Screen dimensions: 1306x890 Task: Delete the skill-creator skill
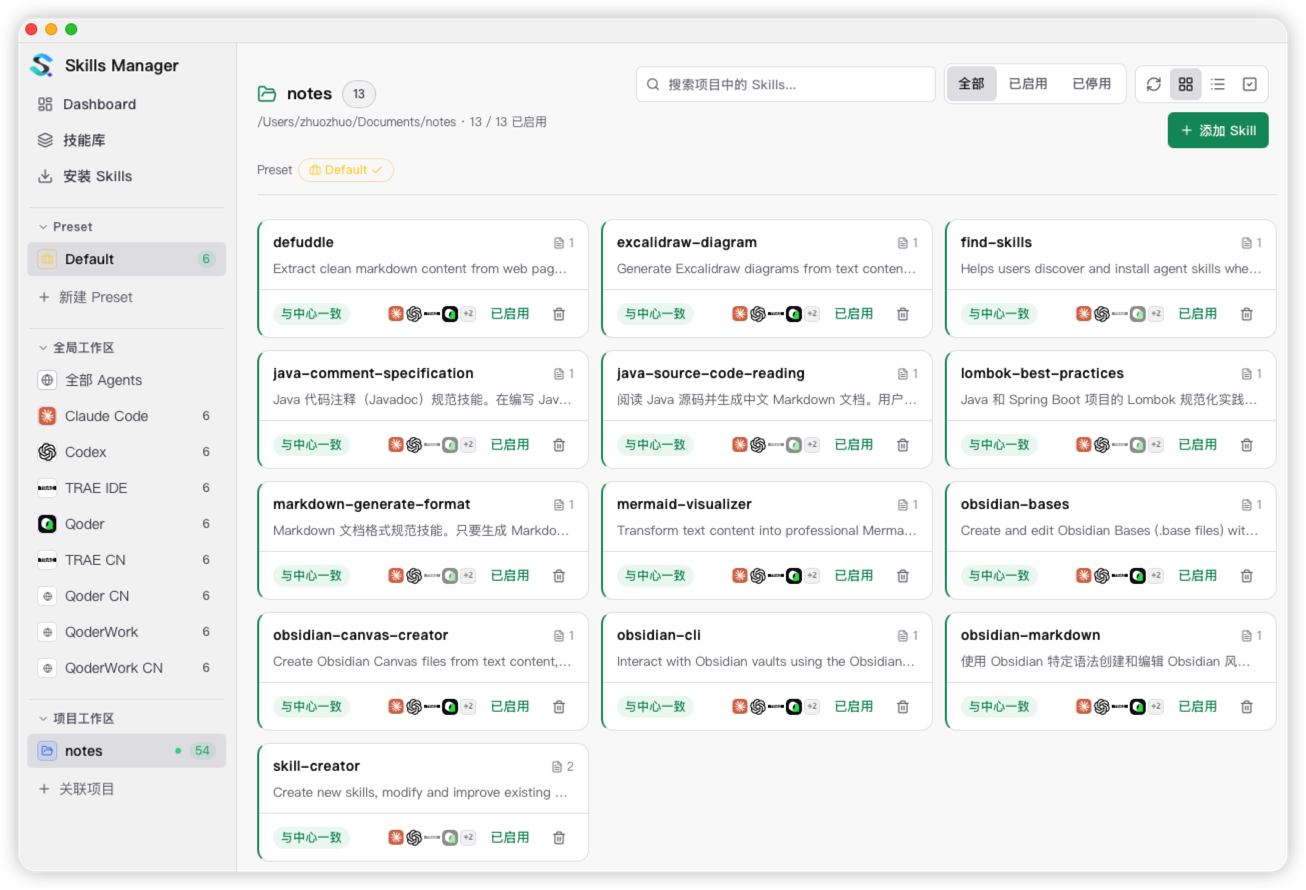559,837
